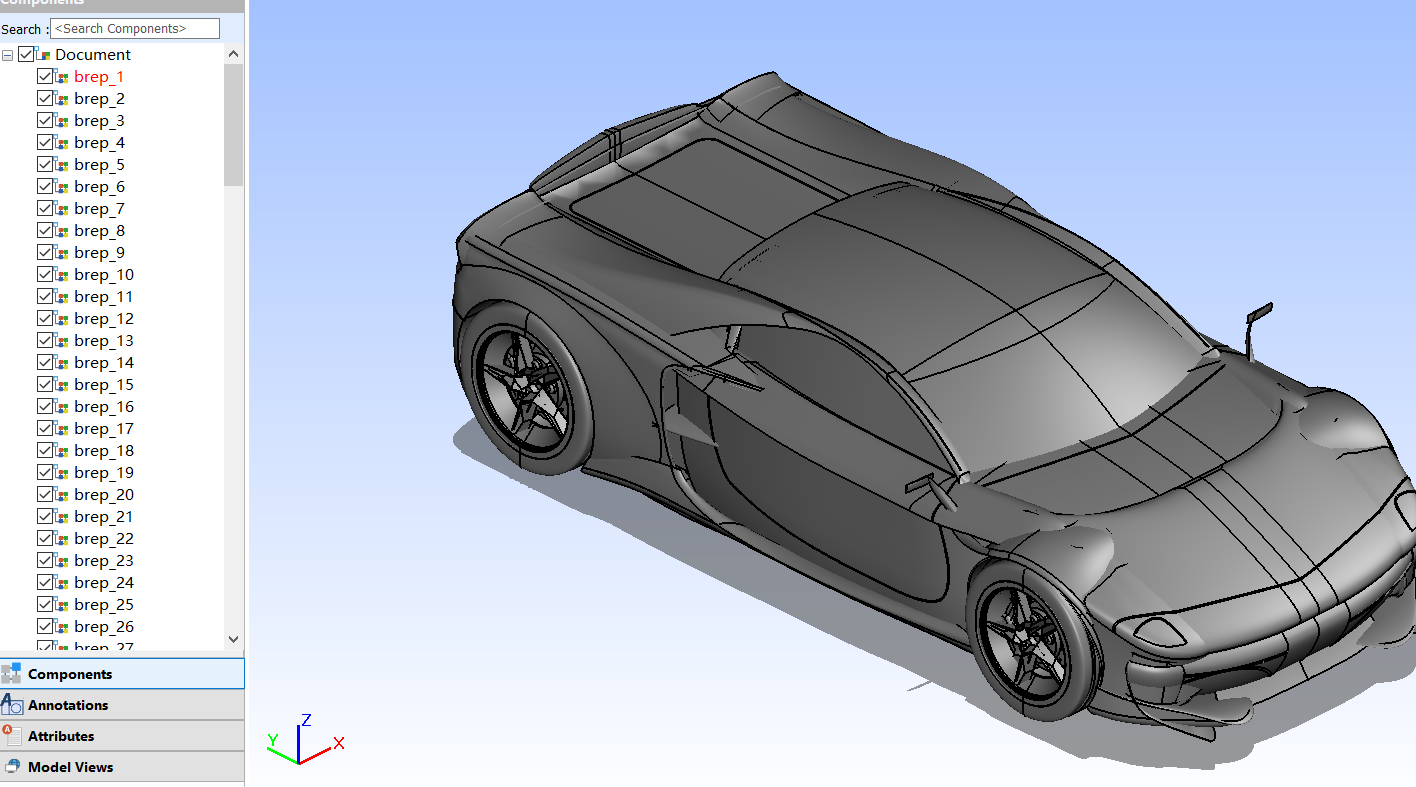Uncheck the brep_21 checkbox
Screen dimensions: 1416x787
click(x=45, y=516)
